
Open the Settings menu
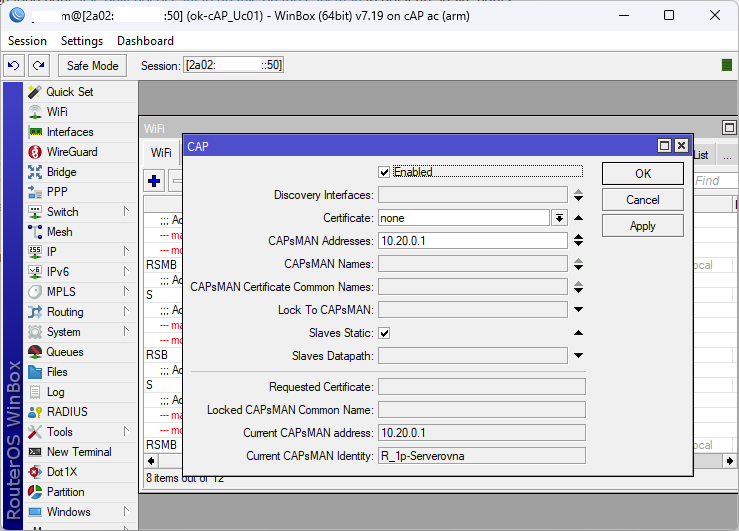(x=82, y=41)
